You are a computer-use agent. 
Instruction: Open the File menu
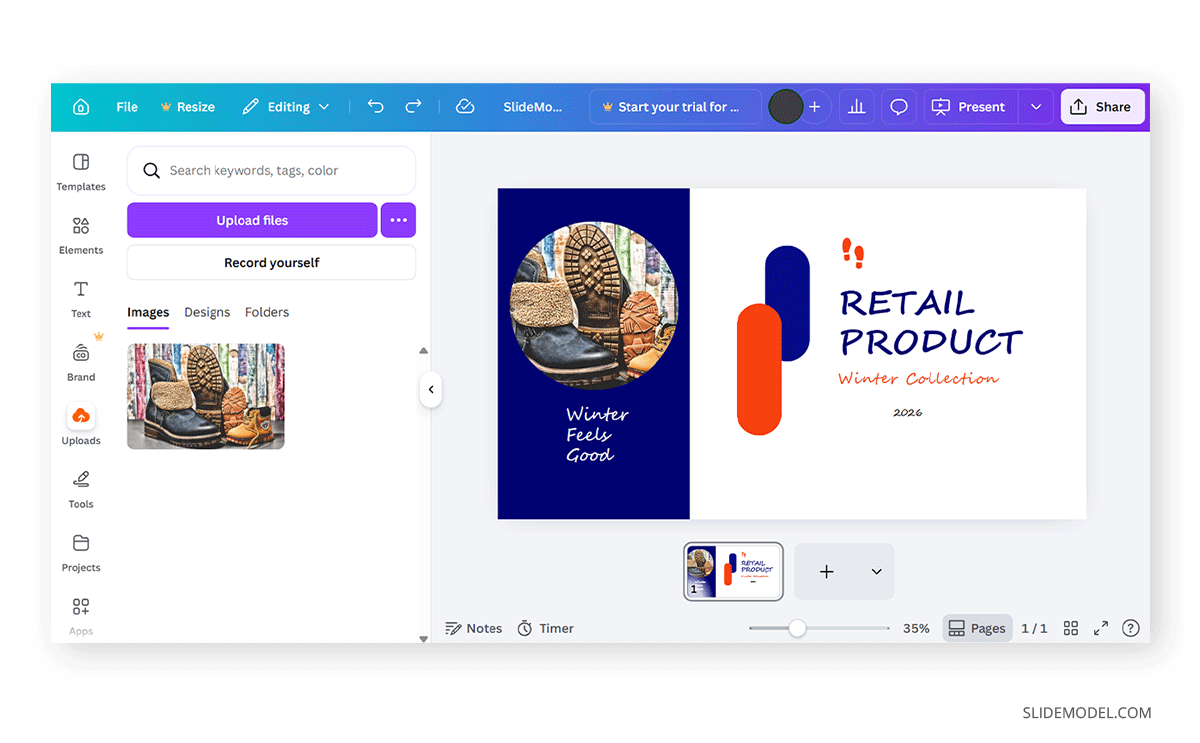127,107
